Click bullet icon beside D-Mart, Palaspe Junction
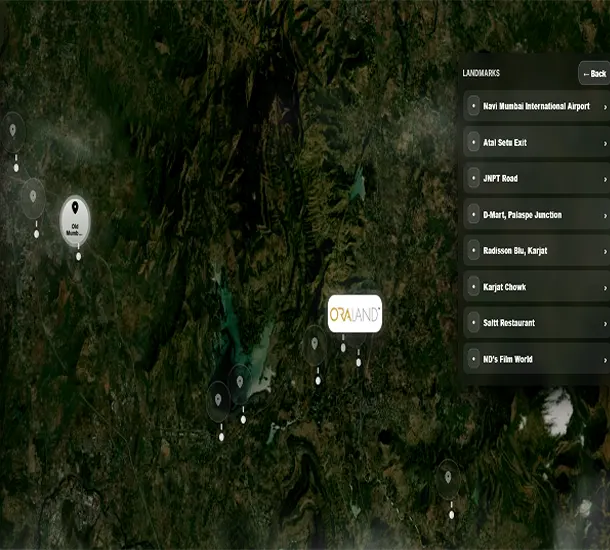 click(473, 214)
